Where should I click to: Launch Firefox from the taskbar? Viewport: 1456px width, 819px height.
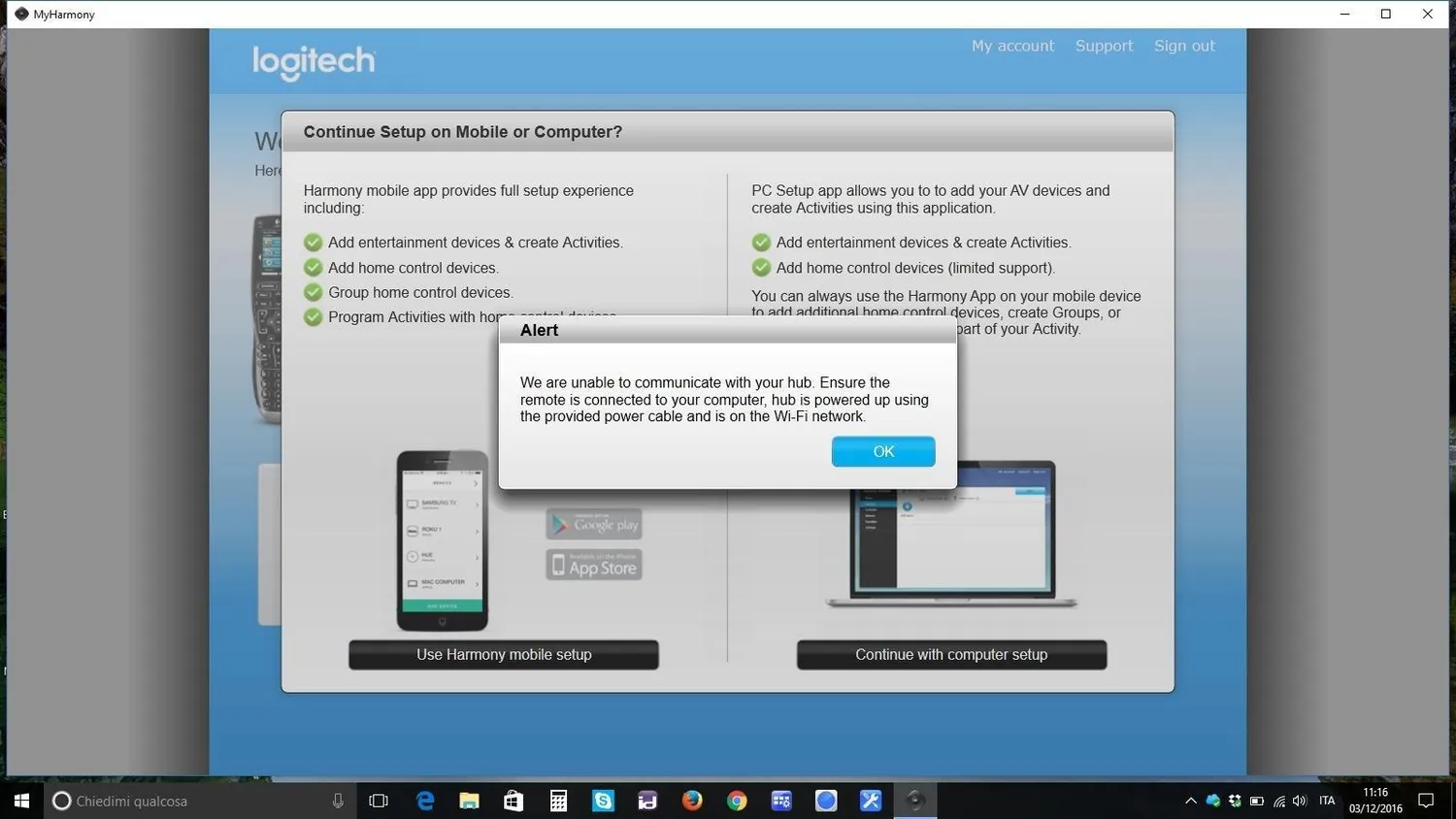pyautogui.click(x=692, y=801)
